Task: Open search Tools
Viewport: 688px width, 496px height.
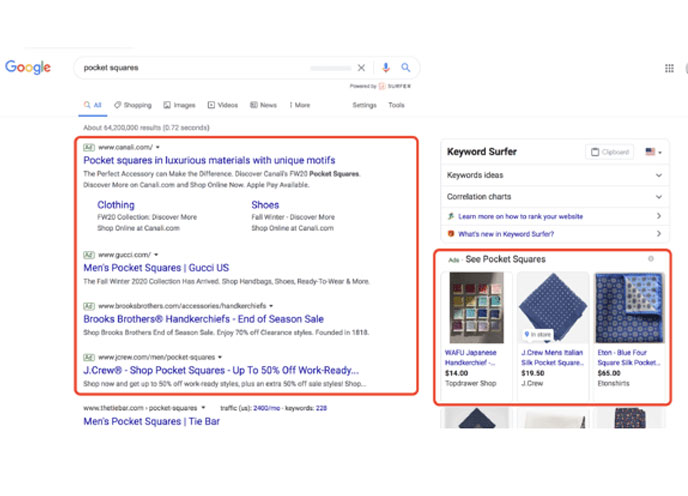Action: (x=396, y=105)
